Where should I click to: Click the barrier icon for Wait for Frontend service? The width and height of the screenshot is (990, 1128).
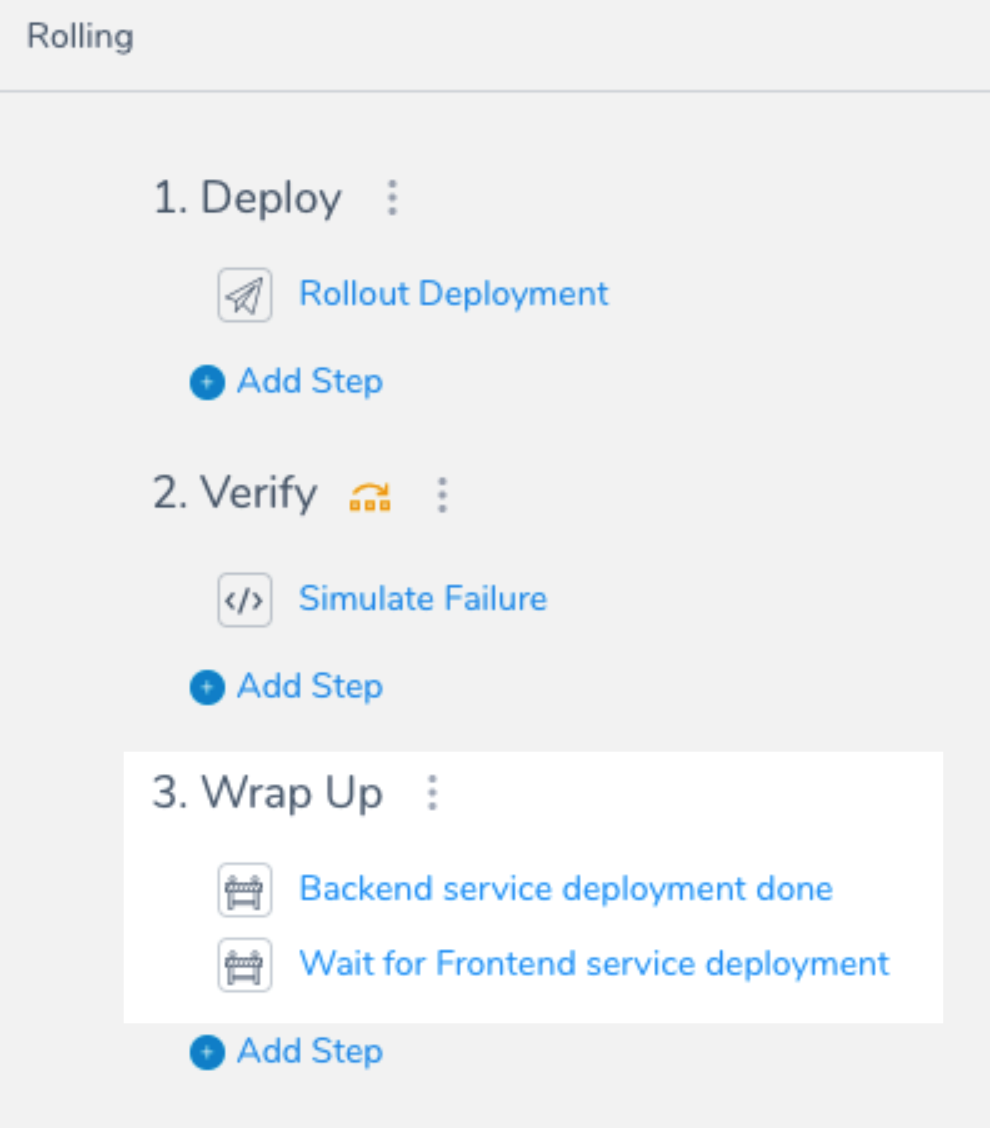245,965
